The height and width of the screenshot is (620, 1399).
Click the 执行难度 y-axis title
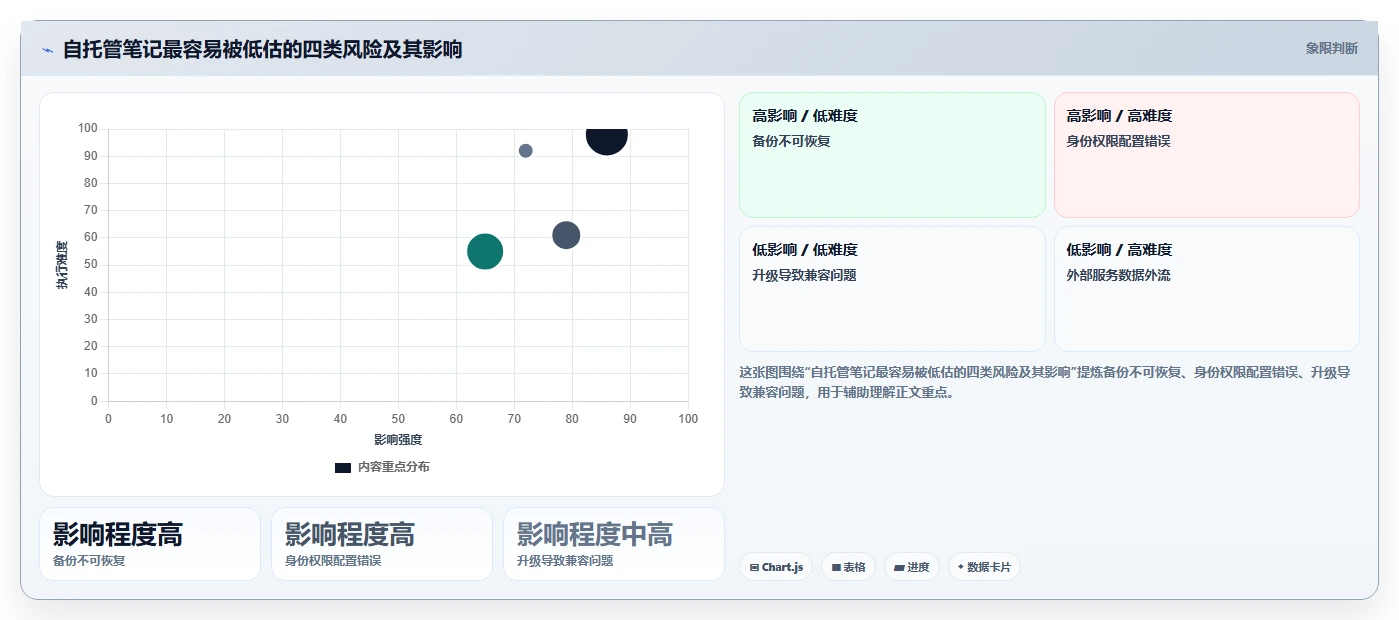point(62,265)
